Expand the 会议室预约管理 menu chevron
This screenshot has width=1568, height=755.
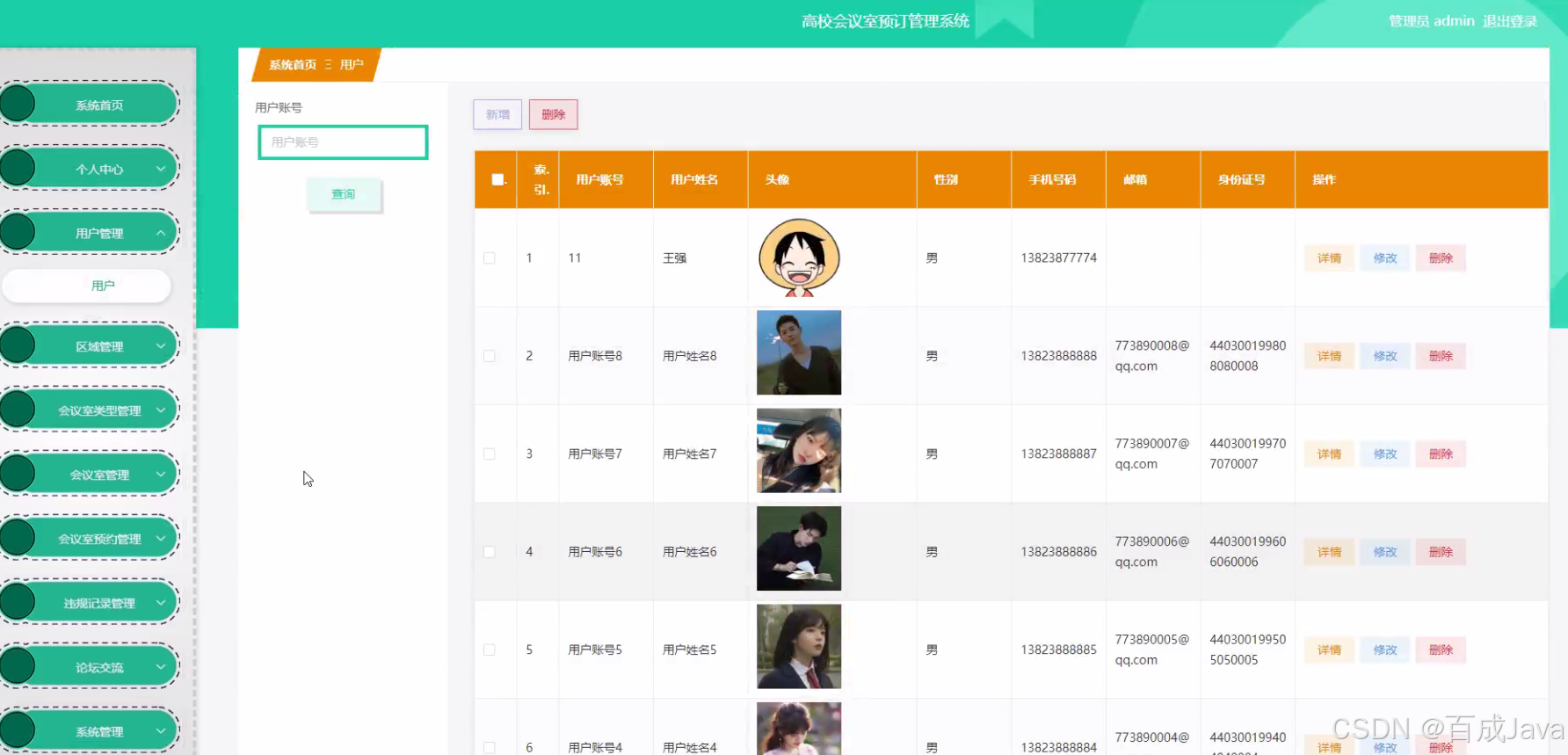161,539
